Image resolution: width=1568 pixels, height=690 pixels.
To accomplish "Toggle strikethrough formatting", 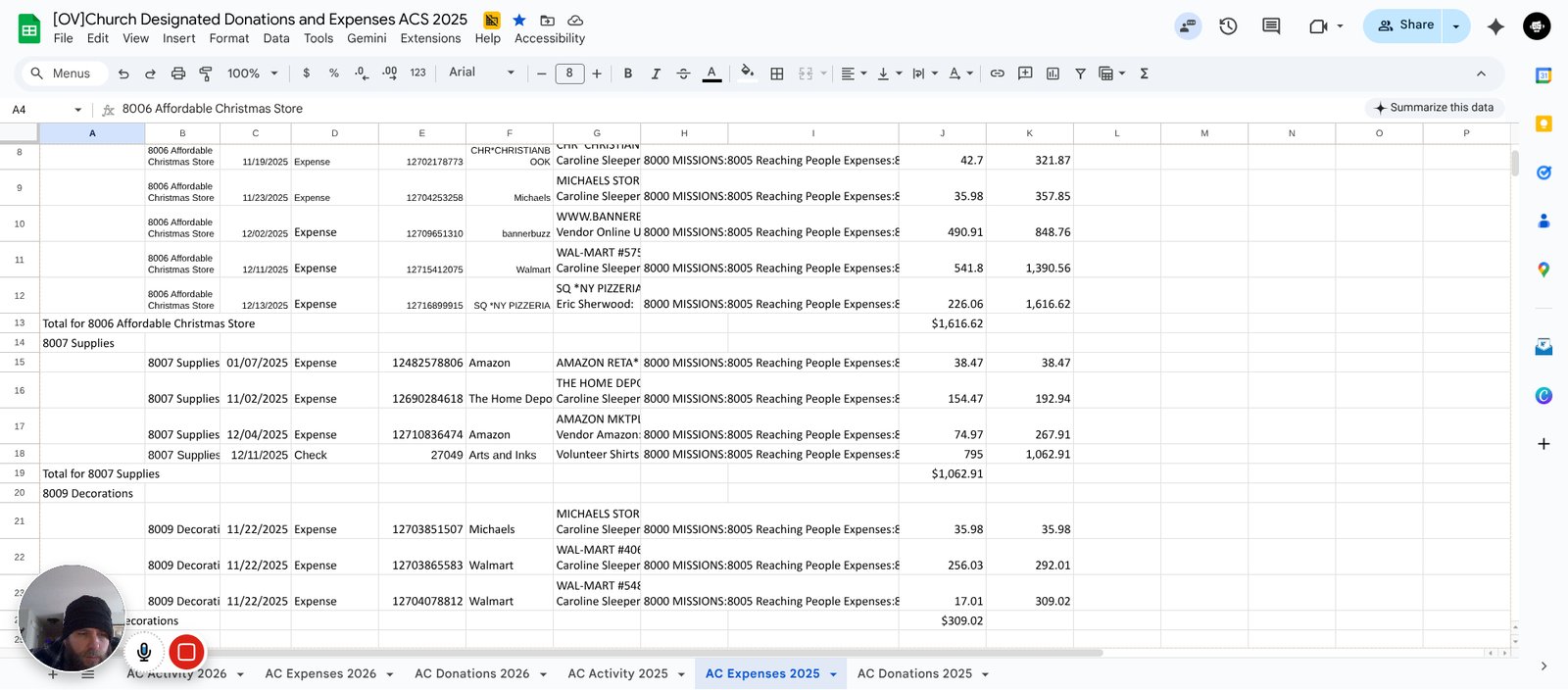I will 683,74.
